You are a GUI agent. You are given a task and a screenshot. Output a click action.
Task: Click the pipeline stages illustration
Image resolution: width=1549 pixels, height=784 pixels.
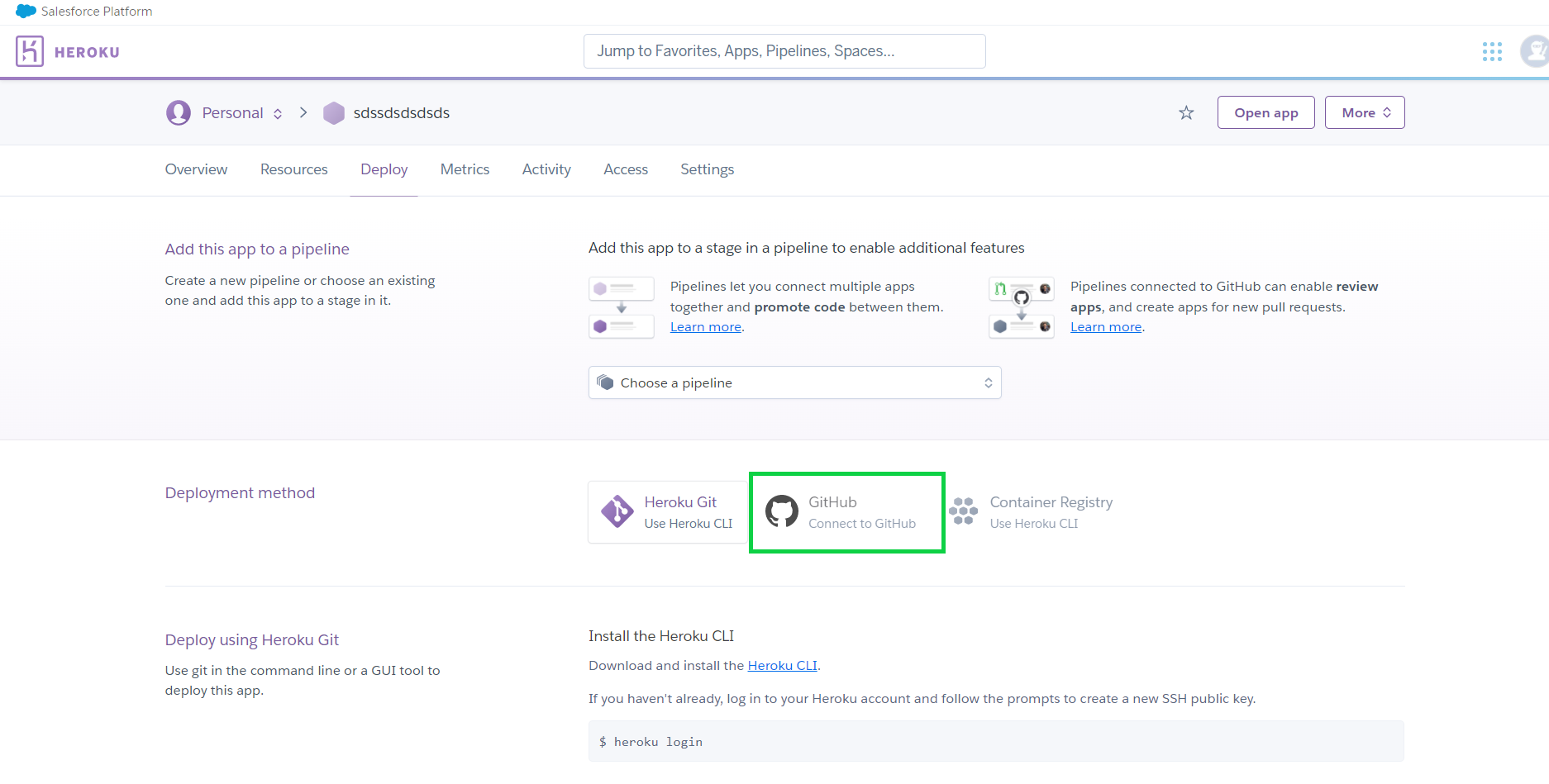[622, 307]
